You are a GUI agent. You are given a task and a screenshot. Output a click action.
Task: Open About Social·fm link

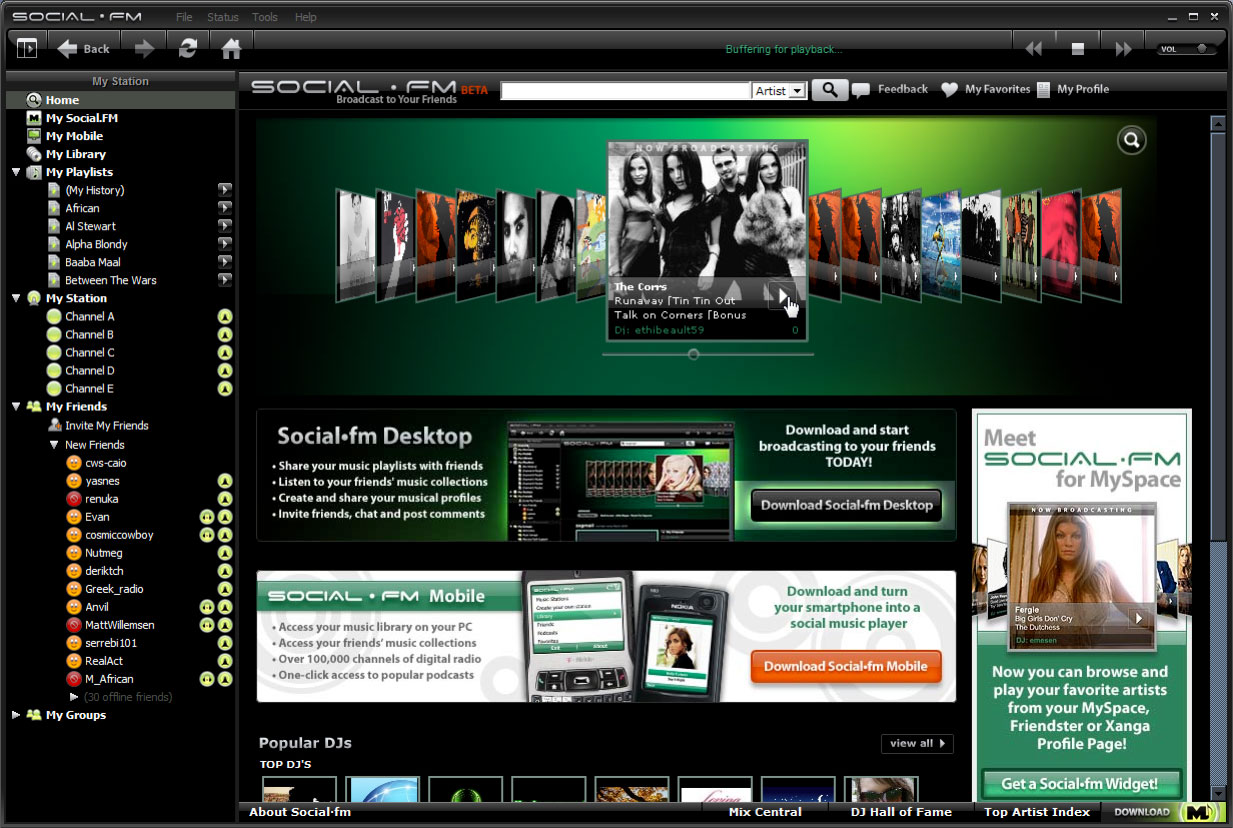300,812
